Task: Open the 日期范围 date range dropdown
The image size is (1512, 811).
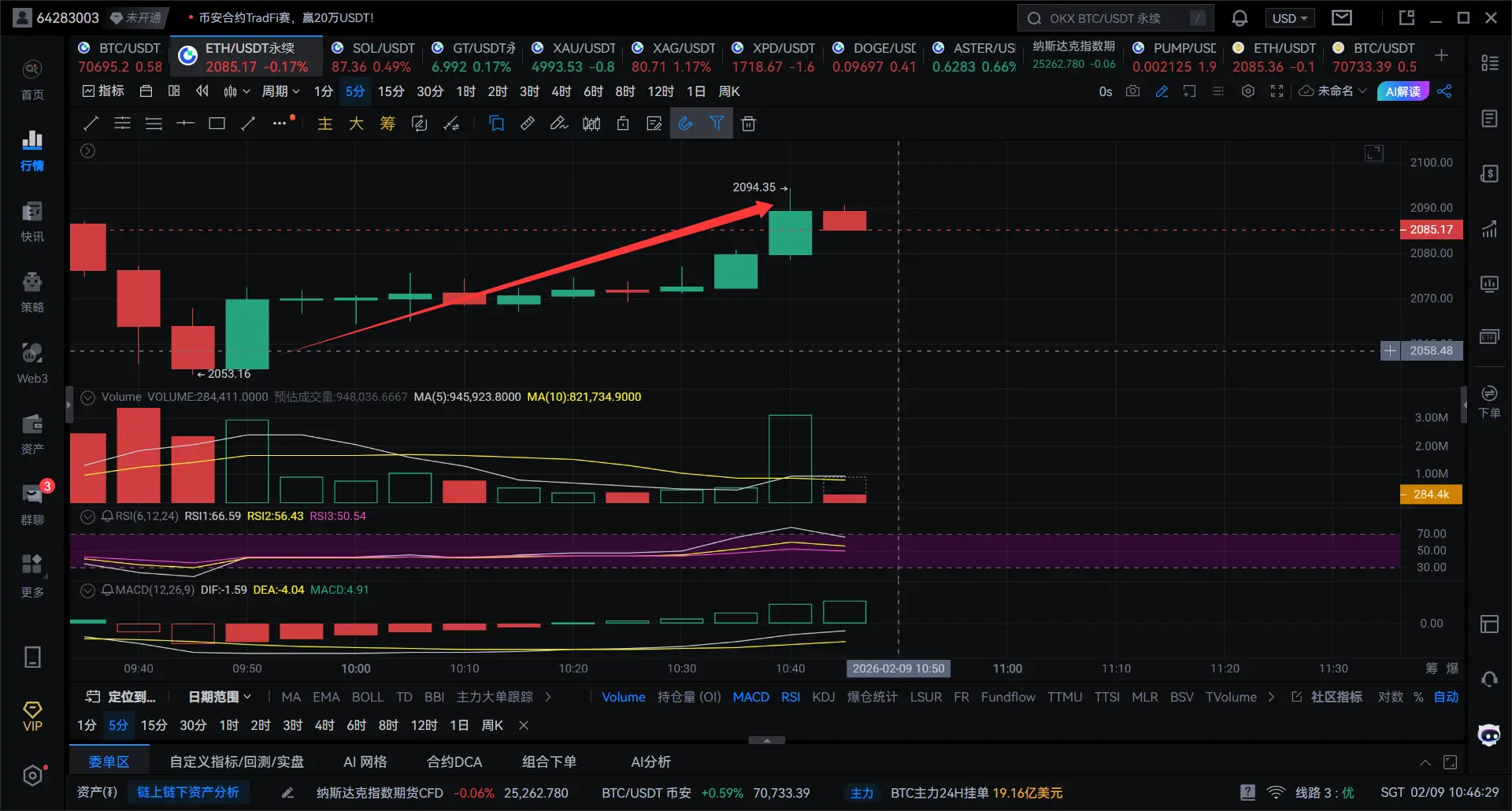Action: tap(220, 697)
